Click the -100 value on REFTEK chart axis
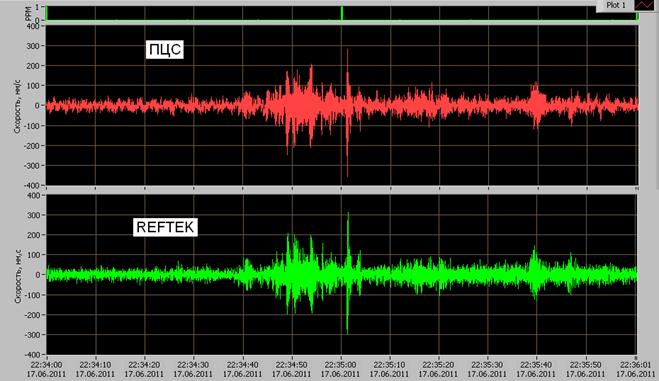The width and height of the screenshot is (659, 381). (x=32, y=295)
